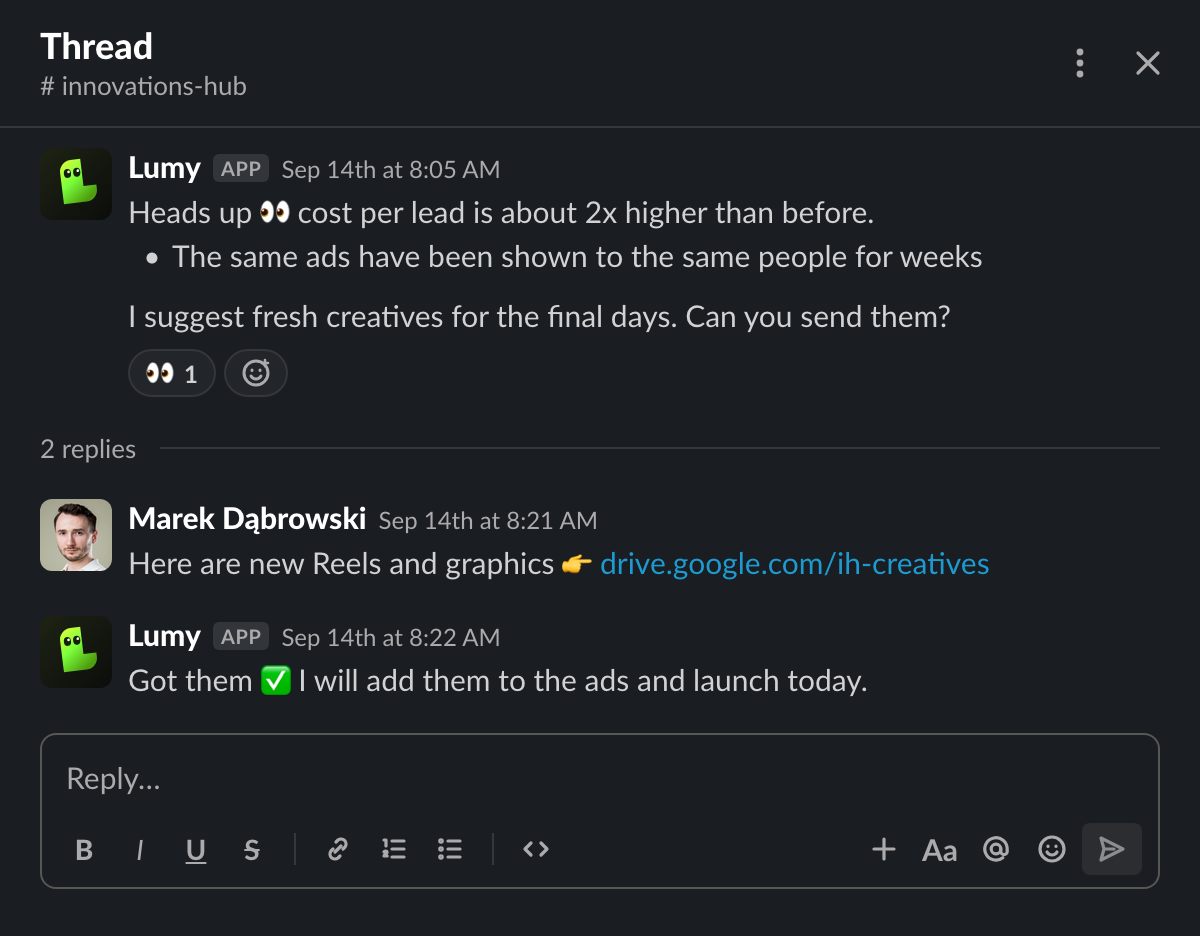Toggle underline formatting in reply box

196,850
